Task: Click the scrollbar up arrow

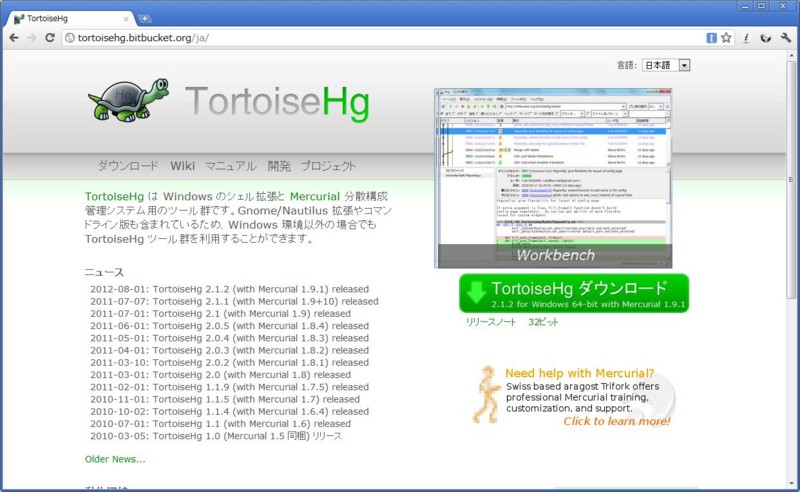Action: [791, 55]
